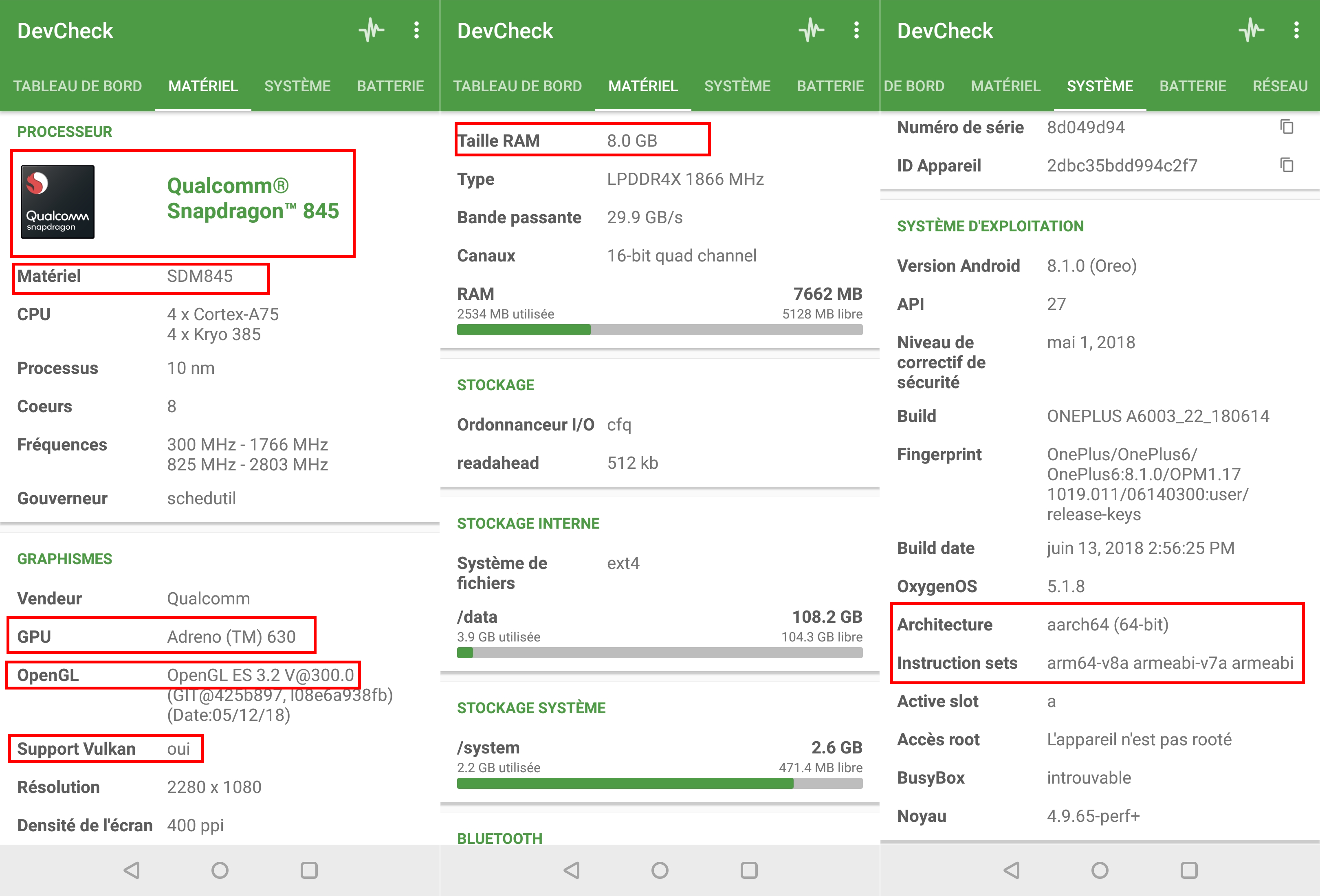
Task: Tap the aarch64 (64-bit) architecture value
Action: coord(1108,625)
